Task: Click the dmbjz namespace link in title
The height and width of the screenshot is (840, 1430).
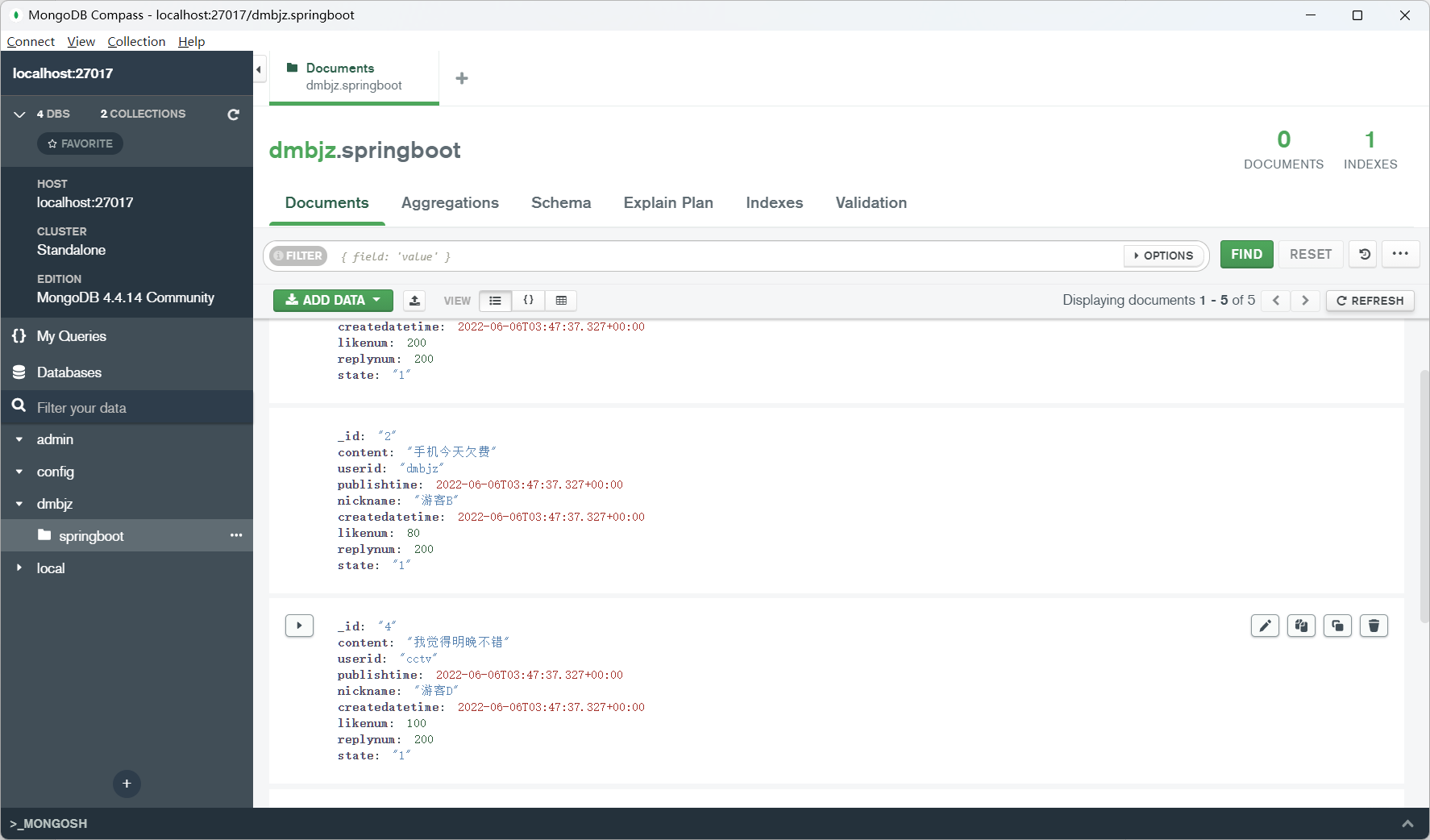Action: [x=301, y=151]
